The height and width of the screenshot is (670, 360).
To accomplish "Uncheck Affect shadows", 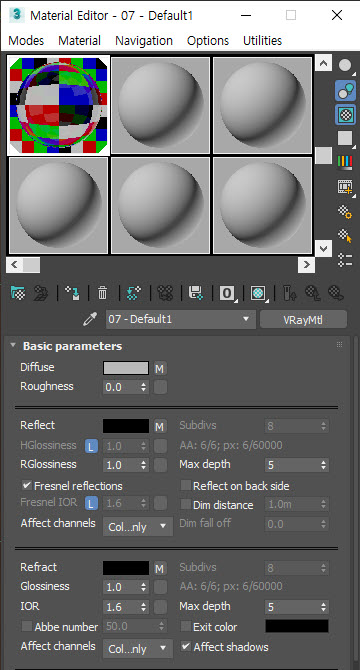I will [185, 646].
